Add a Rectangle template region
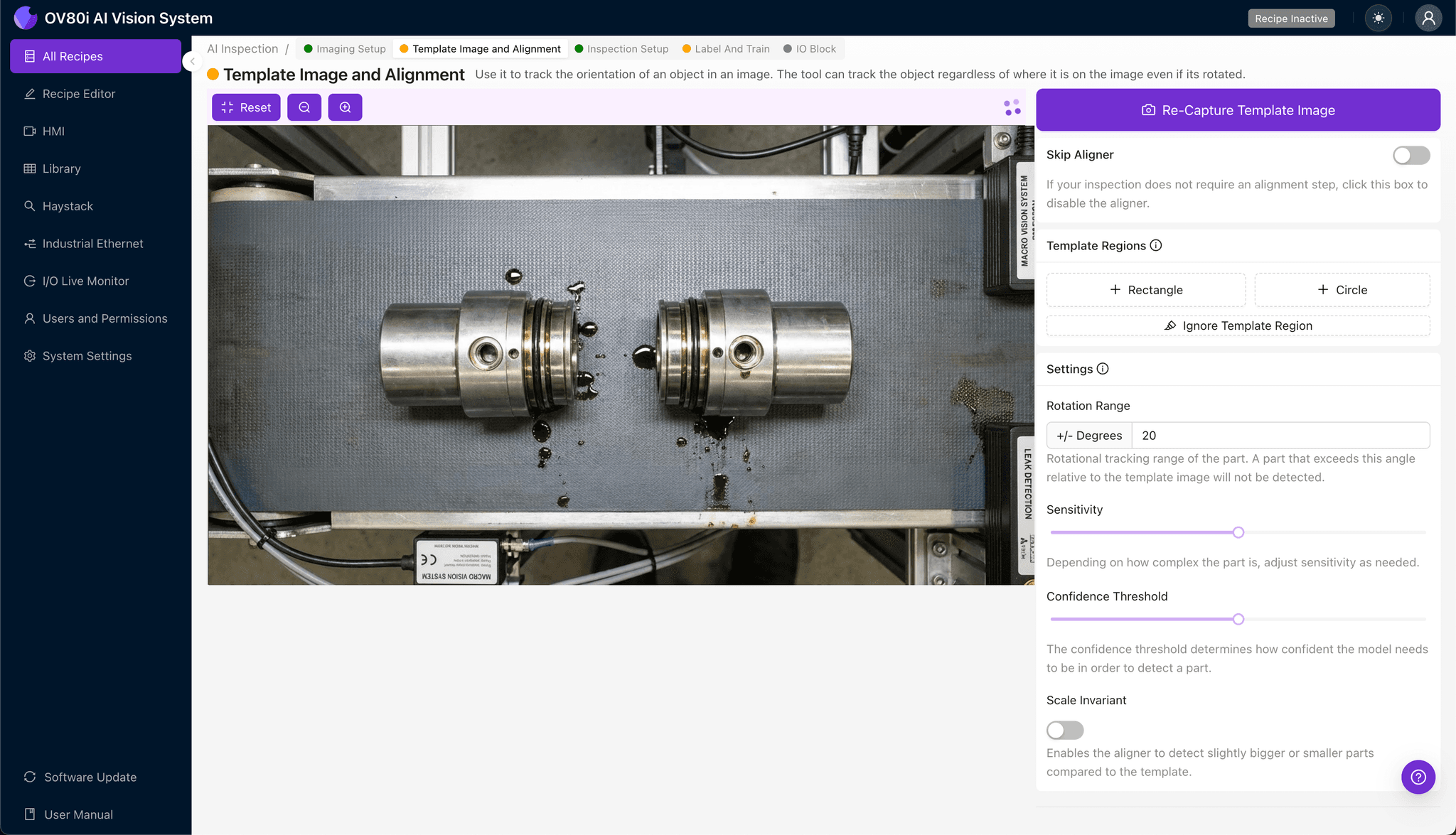Image resolution: width=1456 pixels, height=835 pixels. tap(1145, 289)
